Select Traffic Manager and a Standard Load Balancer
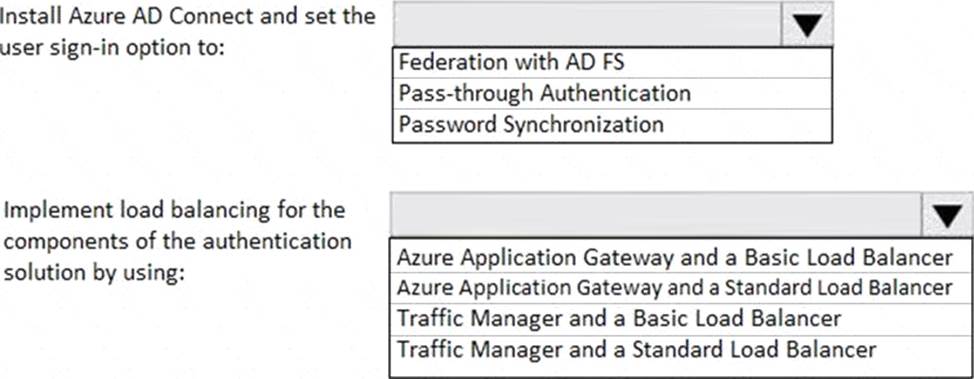974x379 pixels. pos(680,349)
